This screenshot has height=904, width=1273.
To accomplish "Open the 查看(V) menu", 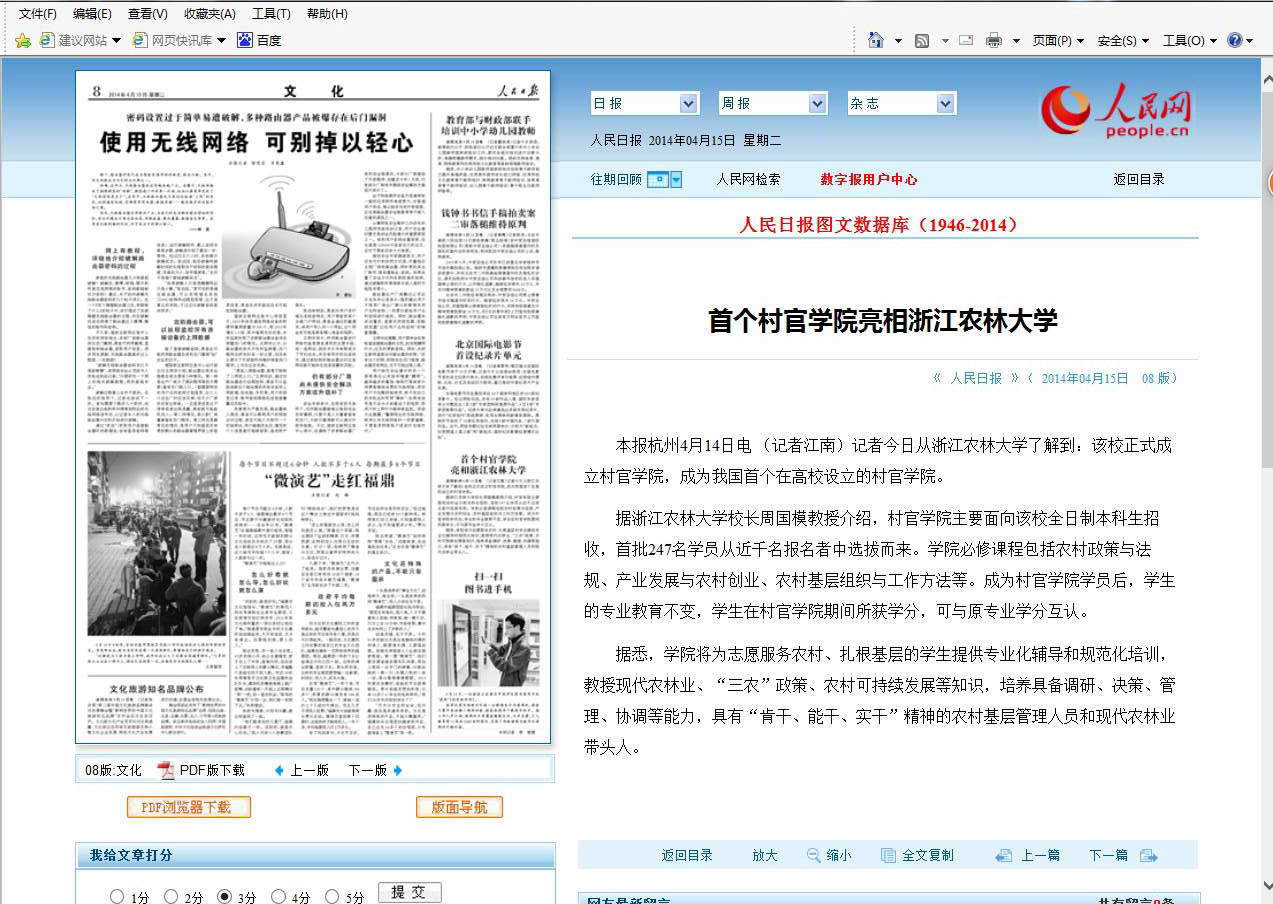I will 148,14.
